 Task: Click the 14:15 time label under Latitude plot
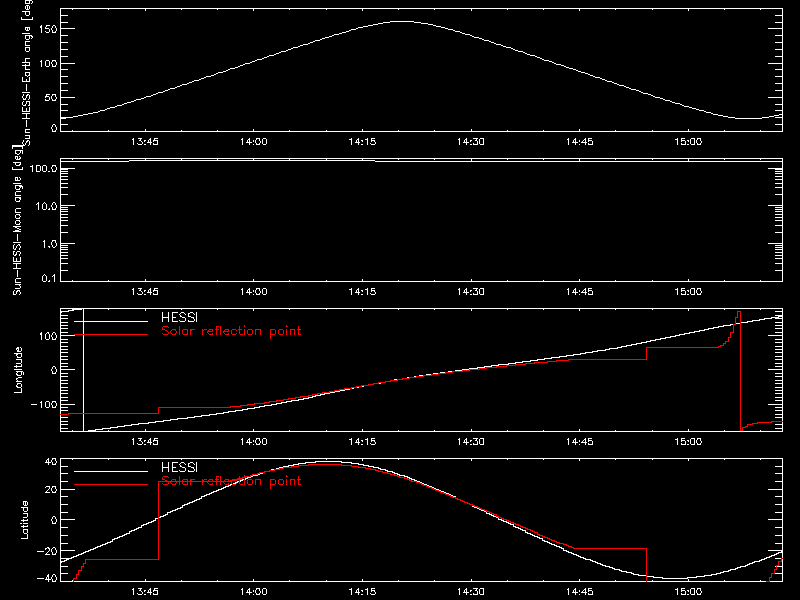tap(362, 592)
